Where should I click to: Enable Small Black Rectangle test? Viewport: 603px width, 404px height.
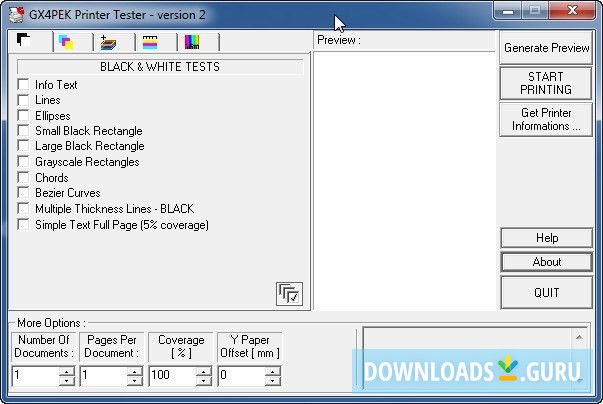click(23, 131)
